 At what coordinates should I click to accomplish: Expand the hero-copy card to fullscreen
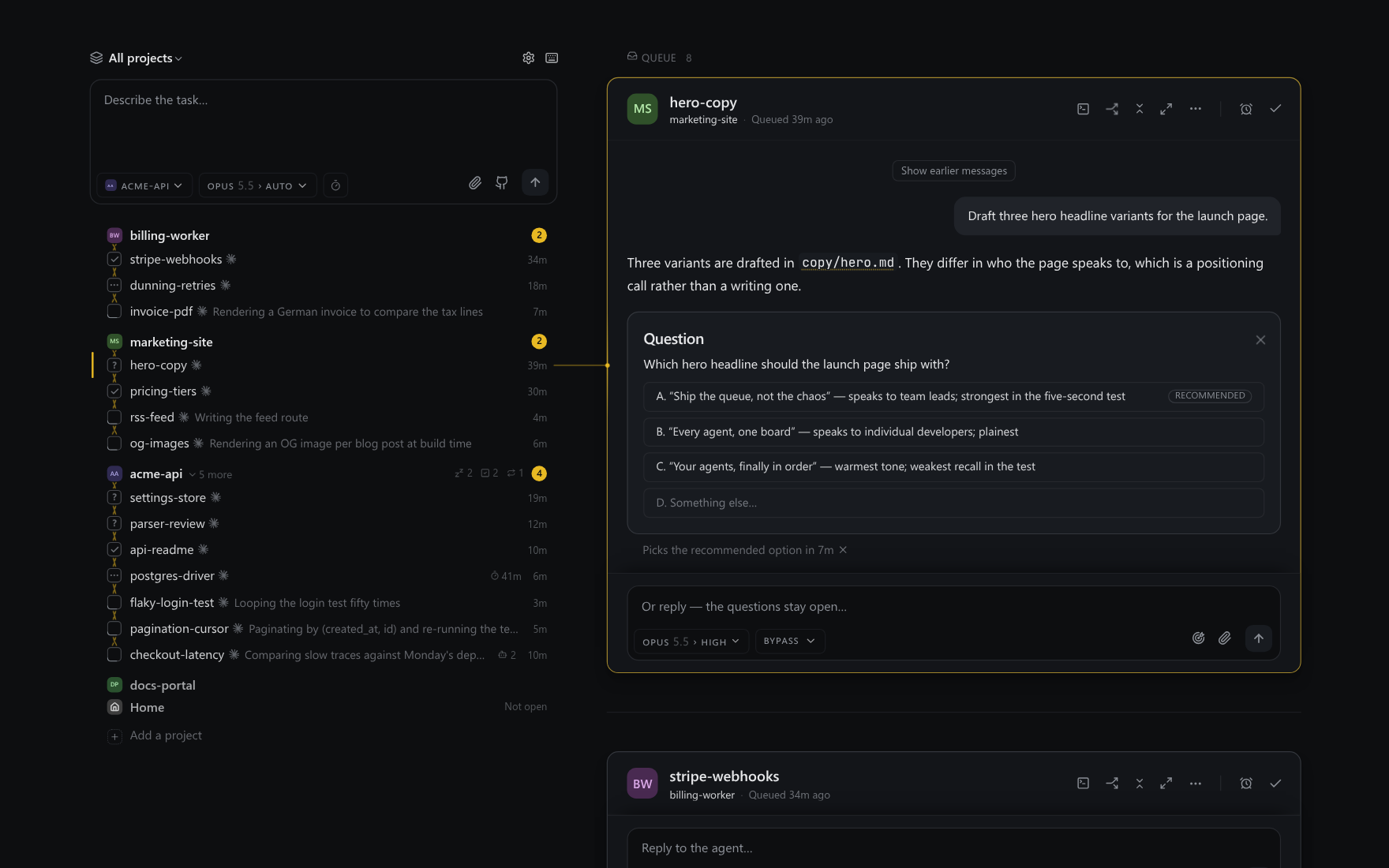pos(1166,109)
